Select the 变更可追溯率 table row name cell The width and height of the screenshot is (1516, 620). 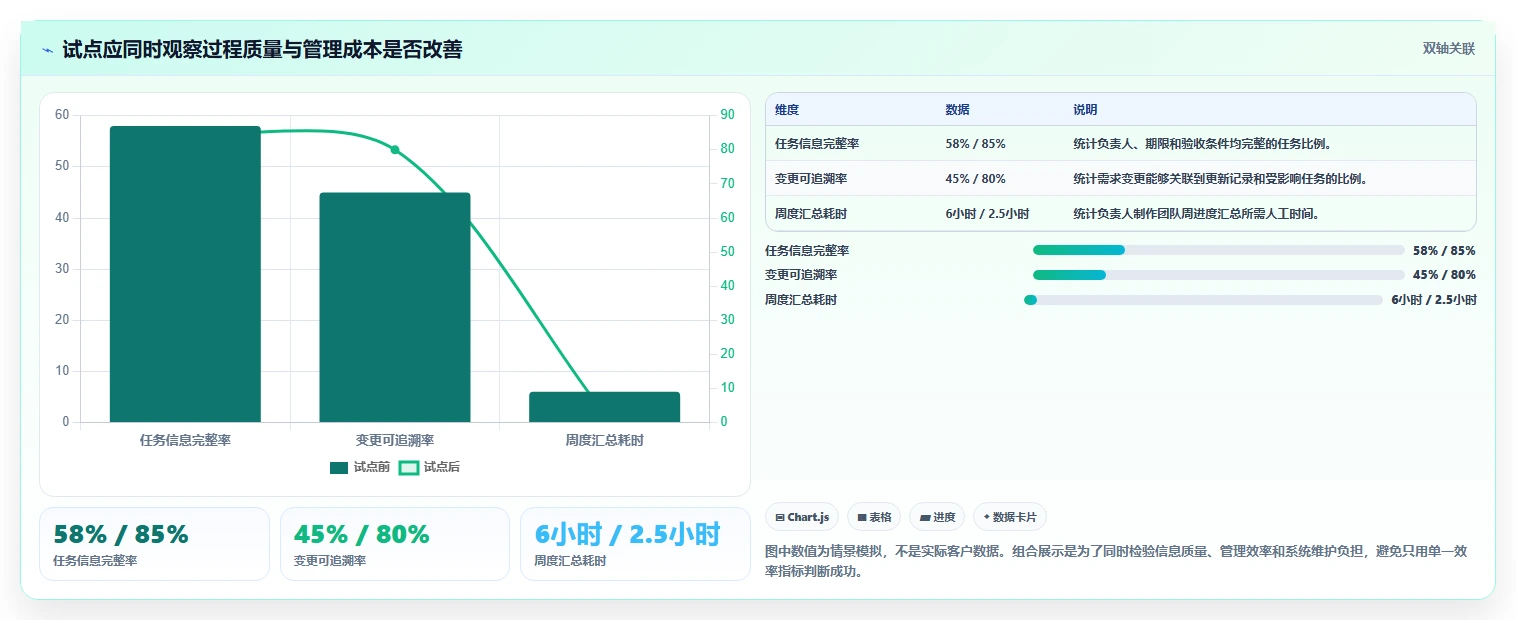pyautogui.click(x=811, y=179)
